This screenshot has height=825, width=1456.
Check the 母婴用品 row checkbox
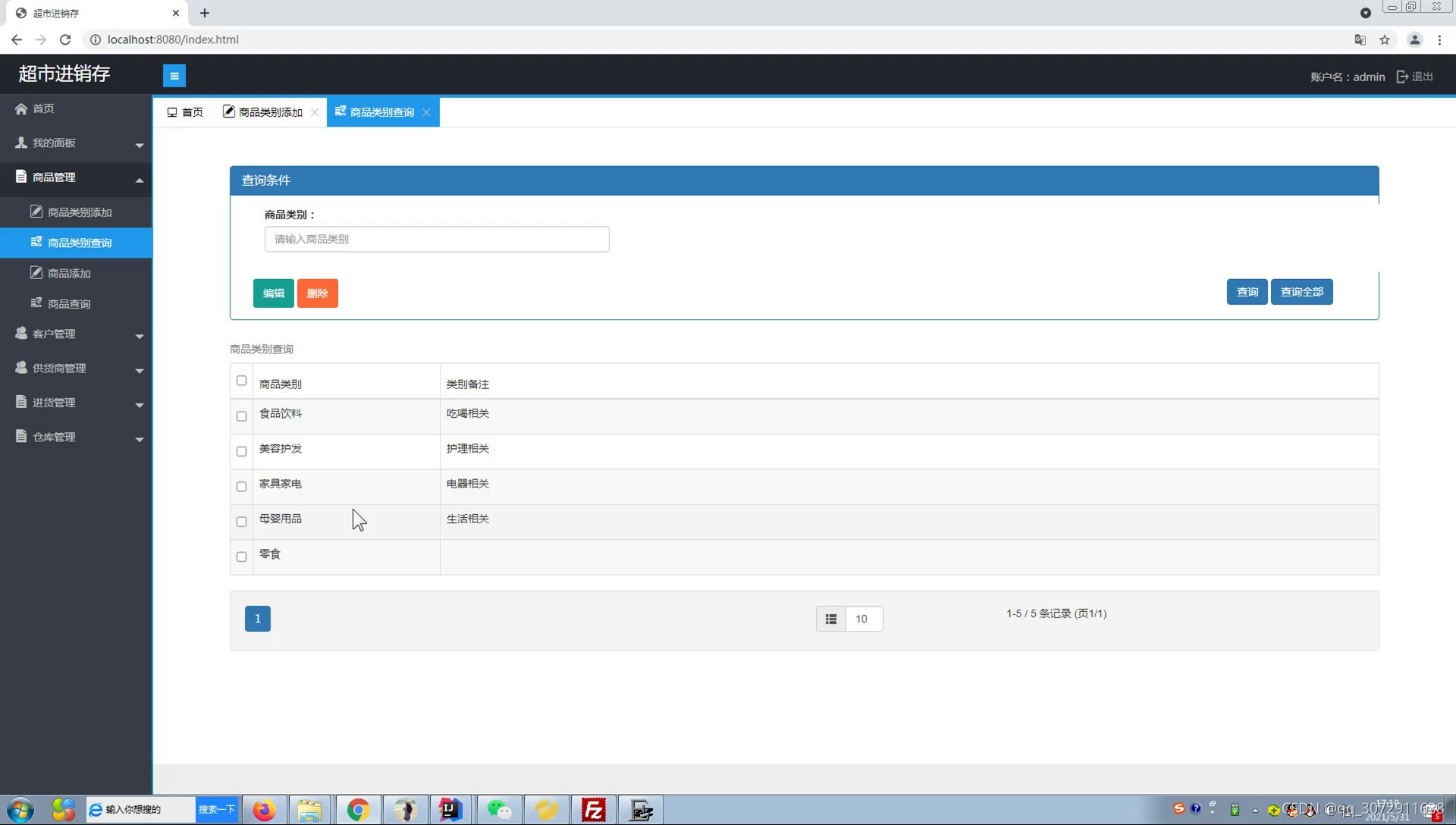click(x=241, y=522)
